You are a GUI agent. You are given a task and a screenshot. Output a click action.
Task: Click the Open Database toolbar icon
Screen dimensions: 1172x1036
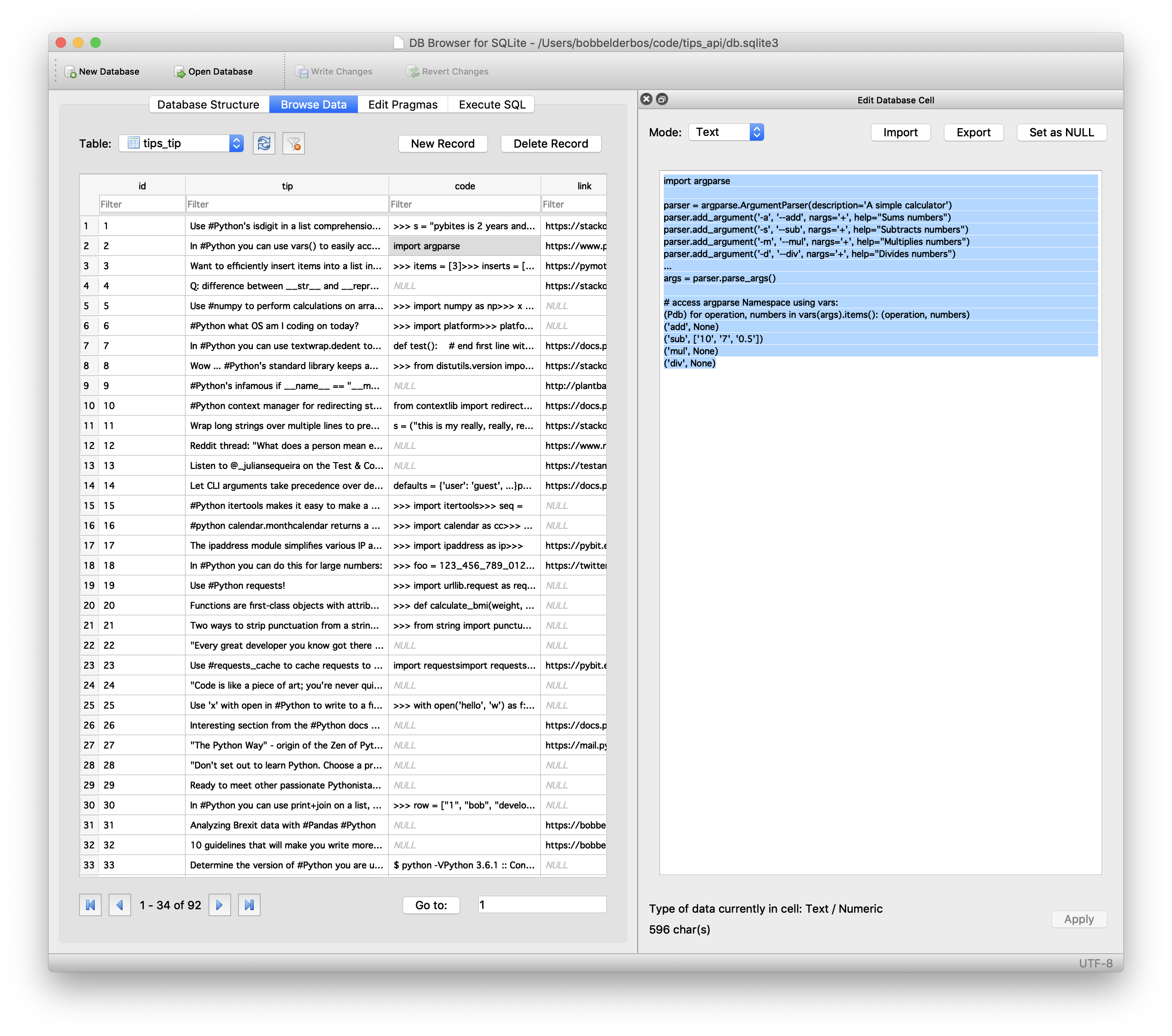click(179, 72)
